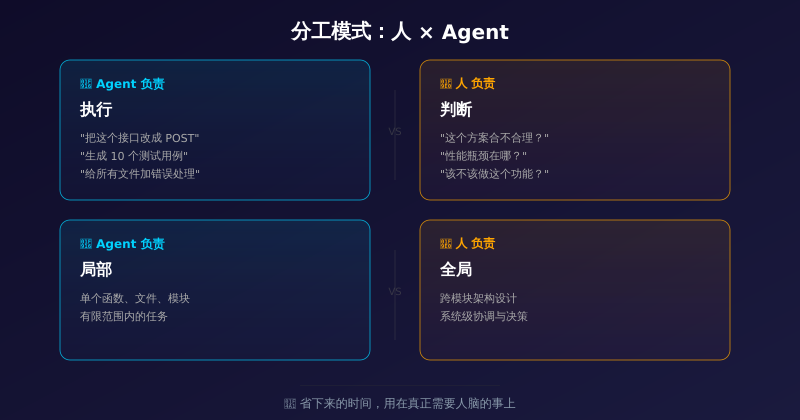Click the footer sentence 省下来的时间

point(407,404)
